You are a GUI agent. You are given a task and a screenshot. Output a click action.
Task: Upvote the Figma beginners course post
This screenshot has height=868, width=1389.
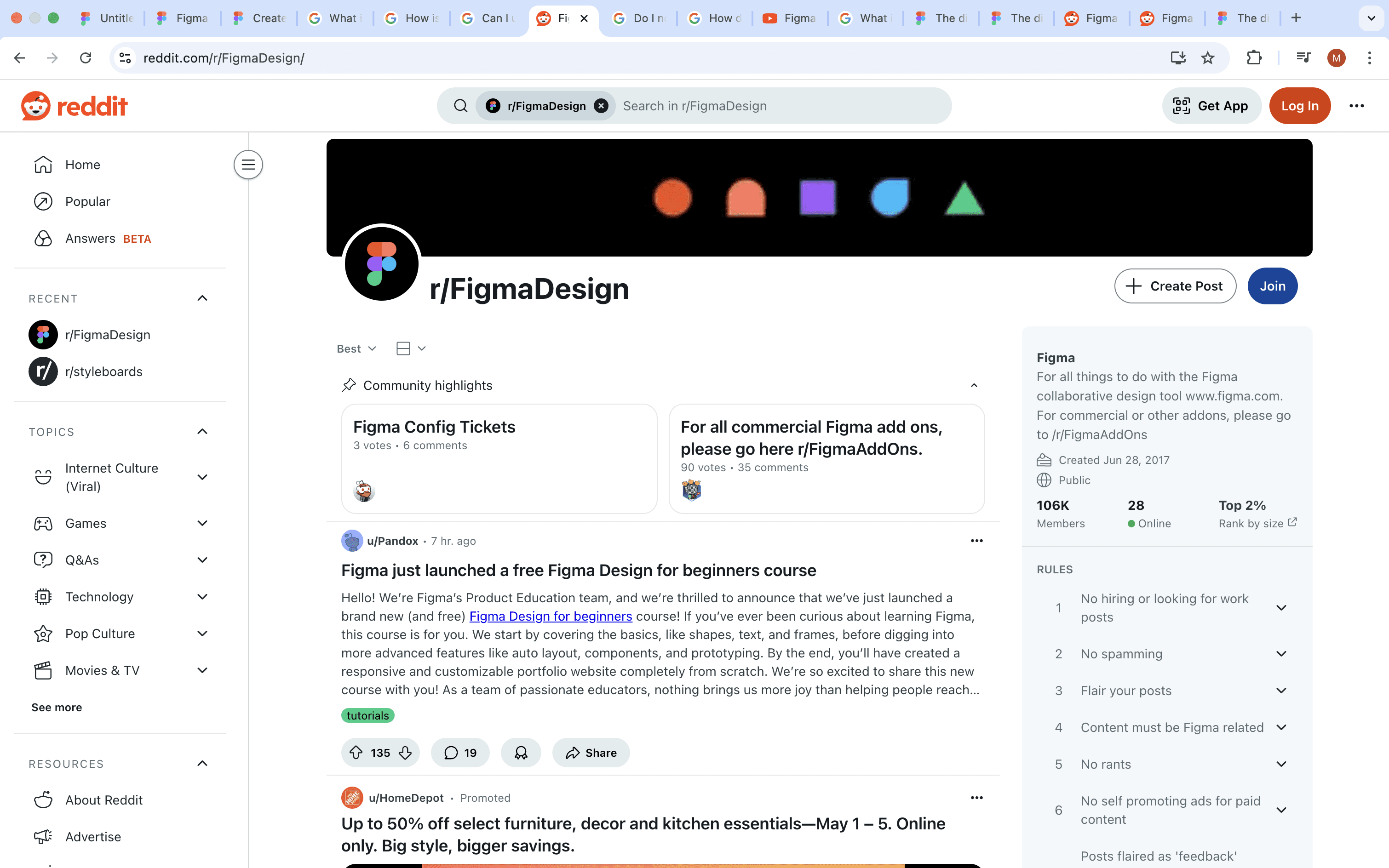coord(356,753)
